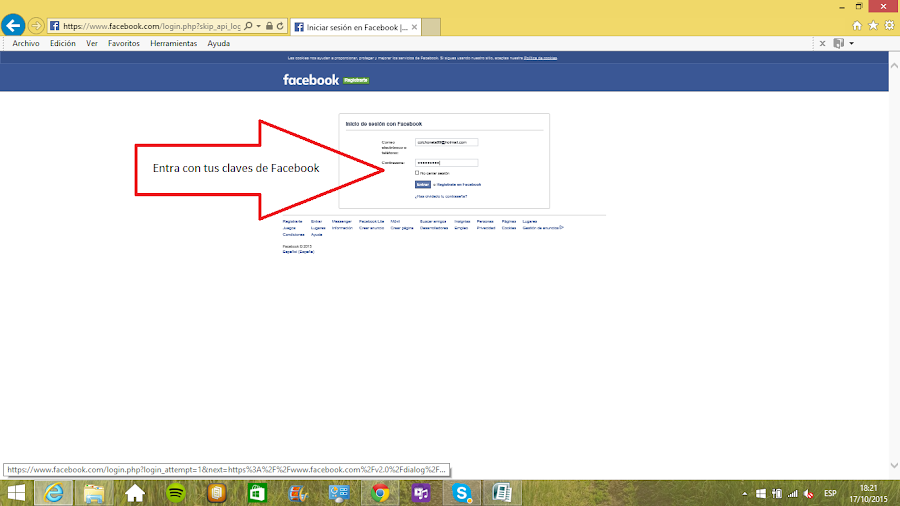Reload the page with the refresh icon

pos(280,26)
